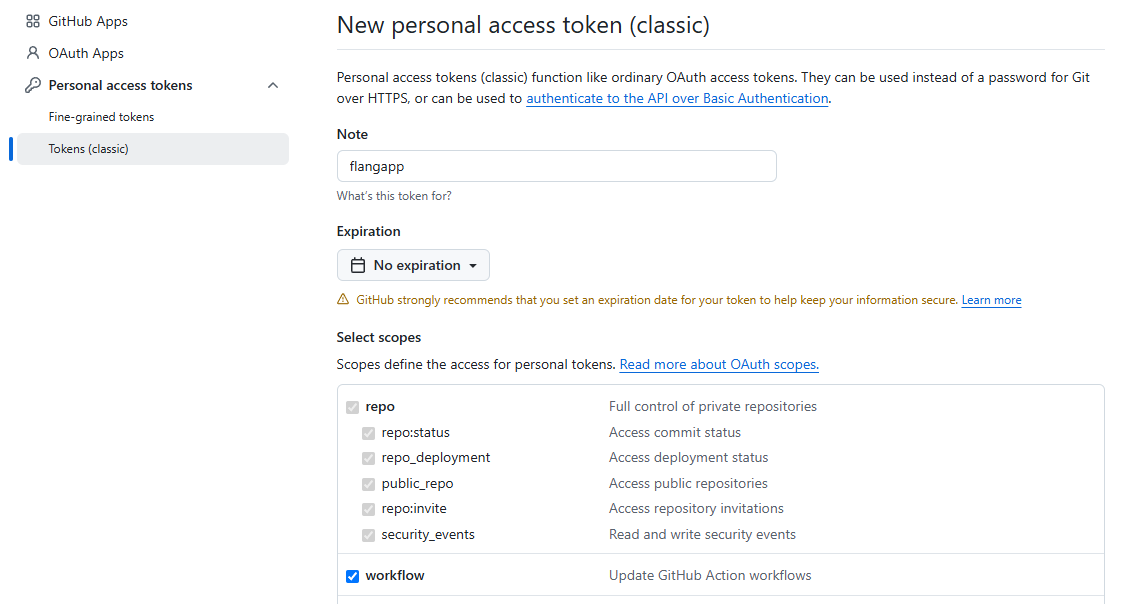Screen dimensions: 1125x604
Task: Open Fine-grained tokens page
Action: click(101, 117)
